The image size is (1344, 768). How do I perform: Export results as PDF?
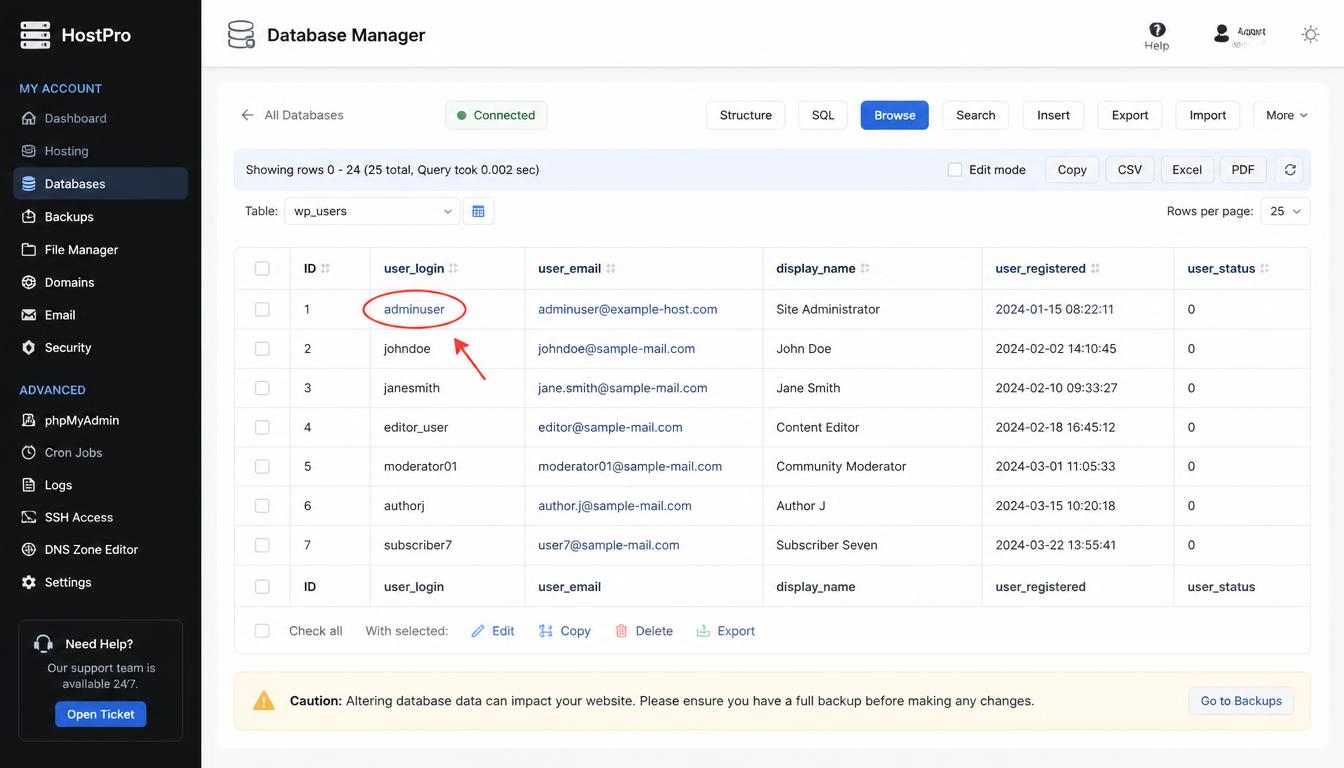[x=1243, y=170]
